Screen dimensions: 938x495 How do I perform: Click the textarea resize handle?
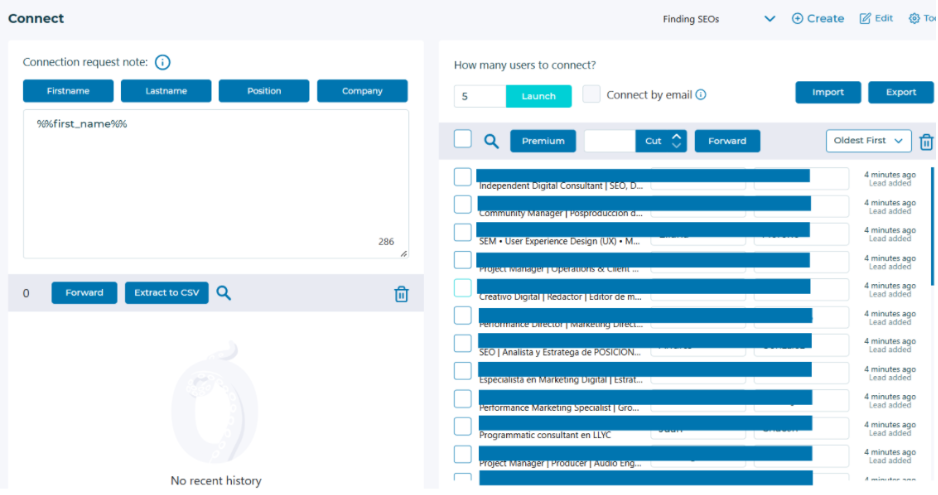click(404, 254)
